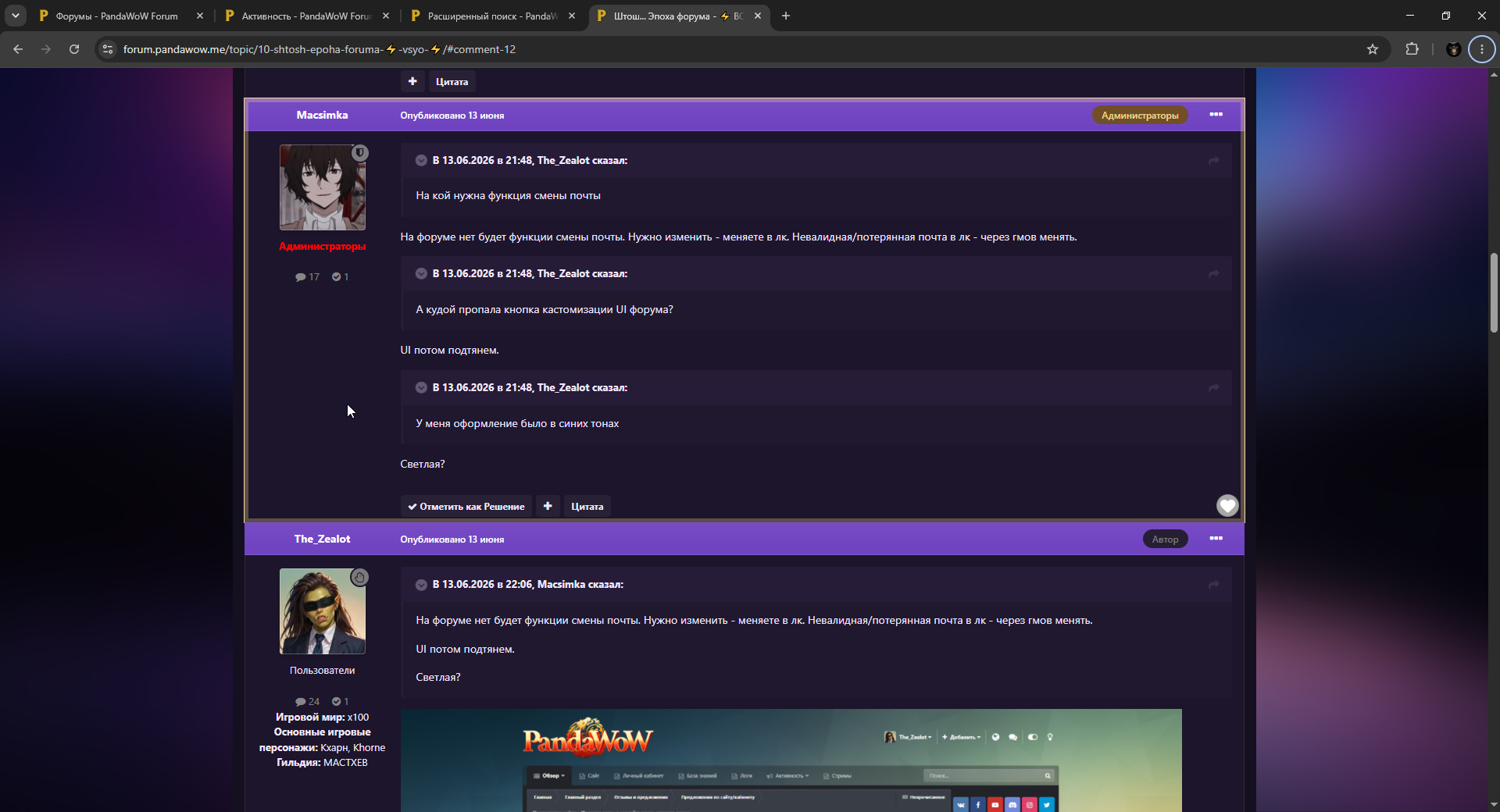Image resolution: width=1500 pixels, height=812 pixels.
Task: Collapse quote 'У меня оформление было в синих тонах'
Action: point(421,388)
